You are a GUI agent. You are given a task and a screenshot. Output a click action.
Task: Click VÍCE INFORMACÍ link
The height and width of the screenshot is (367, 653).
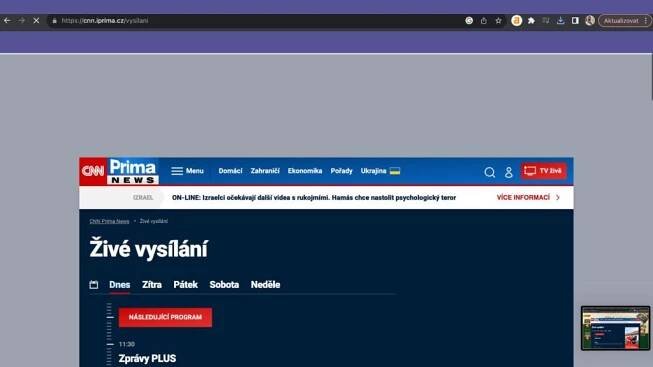click(x=528, y=197)
